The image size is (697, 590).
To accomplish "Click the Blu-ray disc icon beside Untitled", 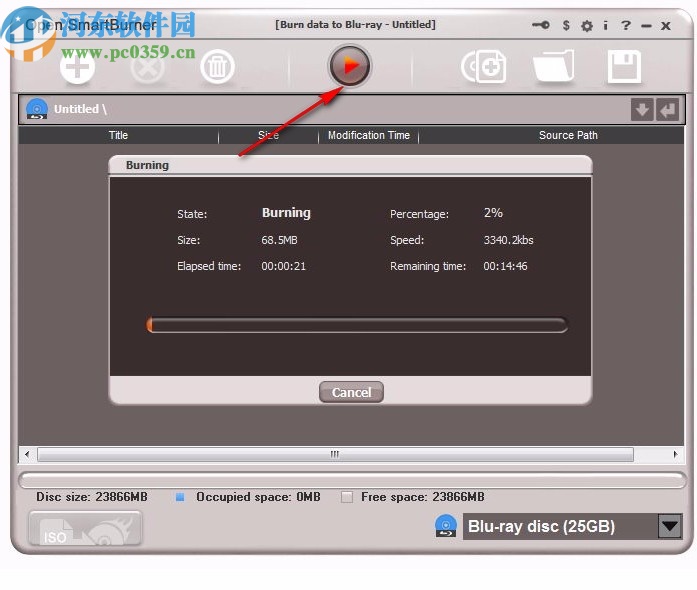I will pos(37,109).
